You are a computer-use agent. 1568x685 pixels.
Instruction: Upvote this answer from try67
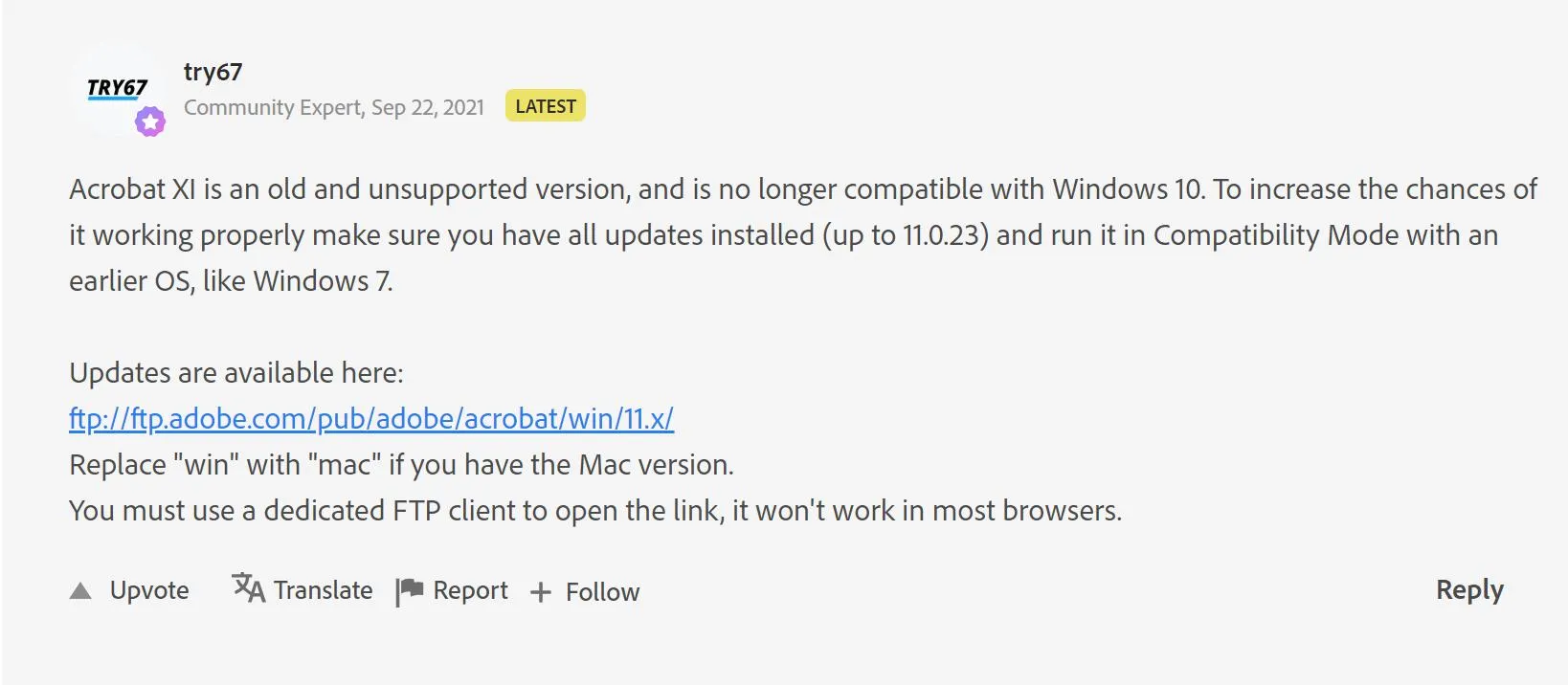(x=129, y=590)
